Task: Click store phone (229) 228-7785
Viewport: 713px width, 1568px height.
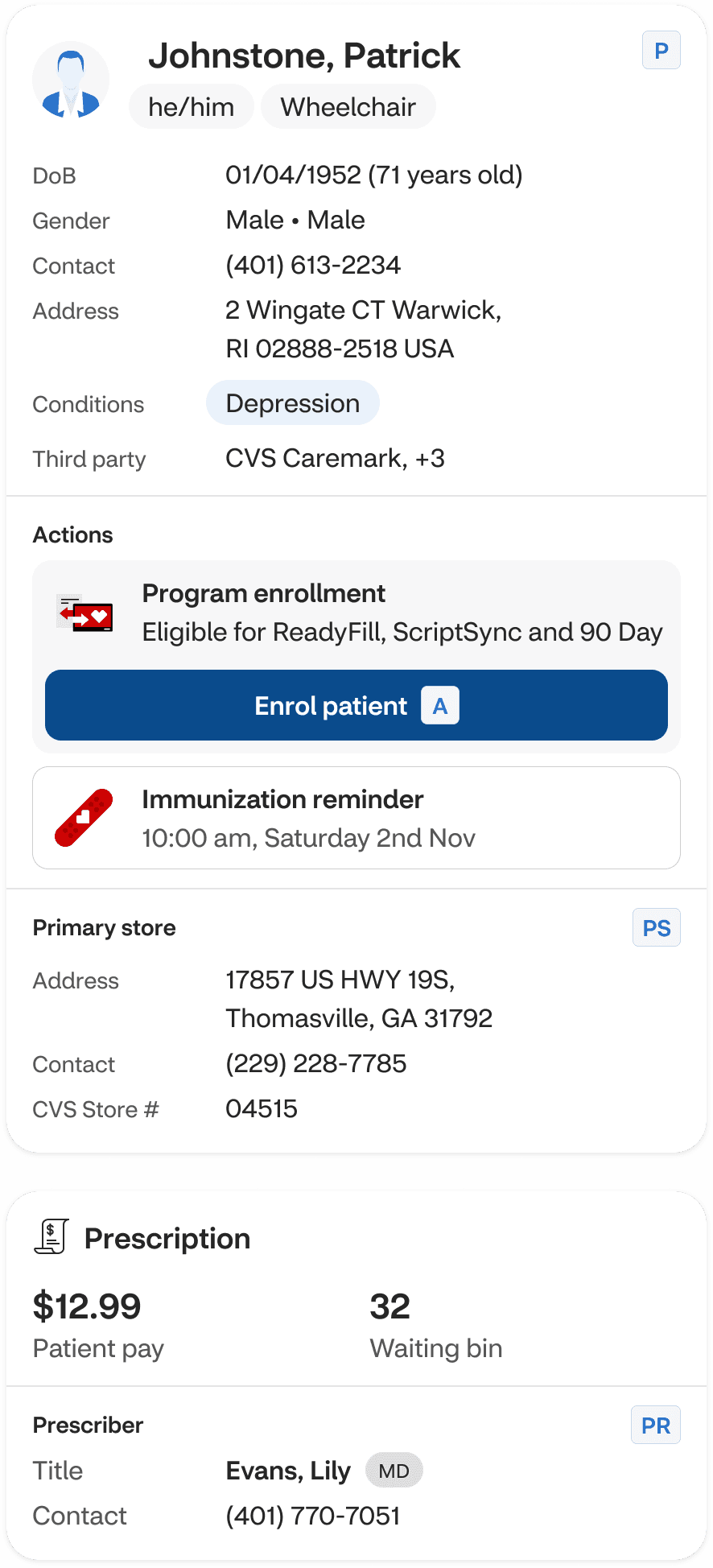Action: coord(315,1063)
